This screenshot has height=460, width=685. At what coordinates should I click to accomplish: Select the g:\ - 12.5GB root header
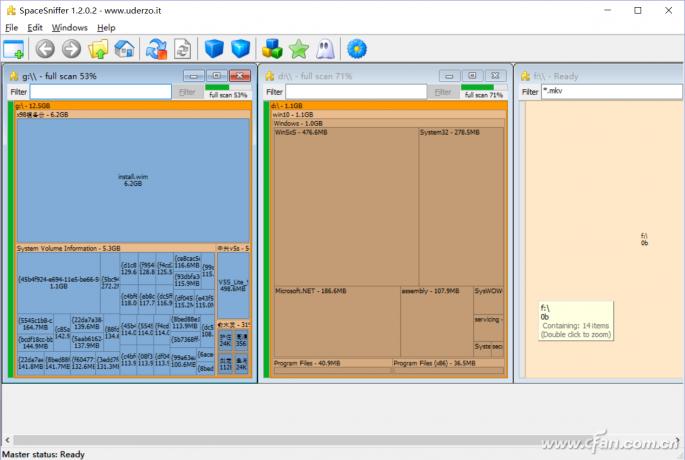point(133,105)
